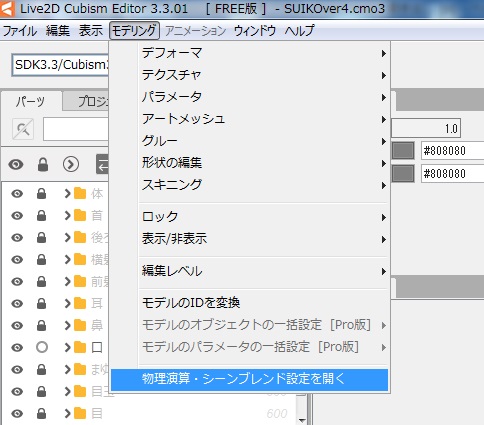Click the 1.0 value field
484x425 pixels.
click(x=426, y=128)
